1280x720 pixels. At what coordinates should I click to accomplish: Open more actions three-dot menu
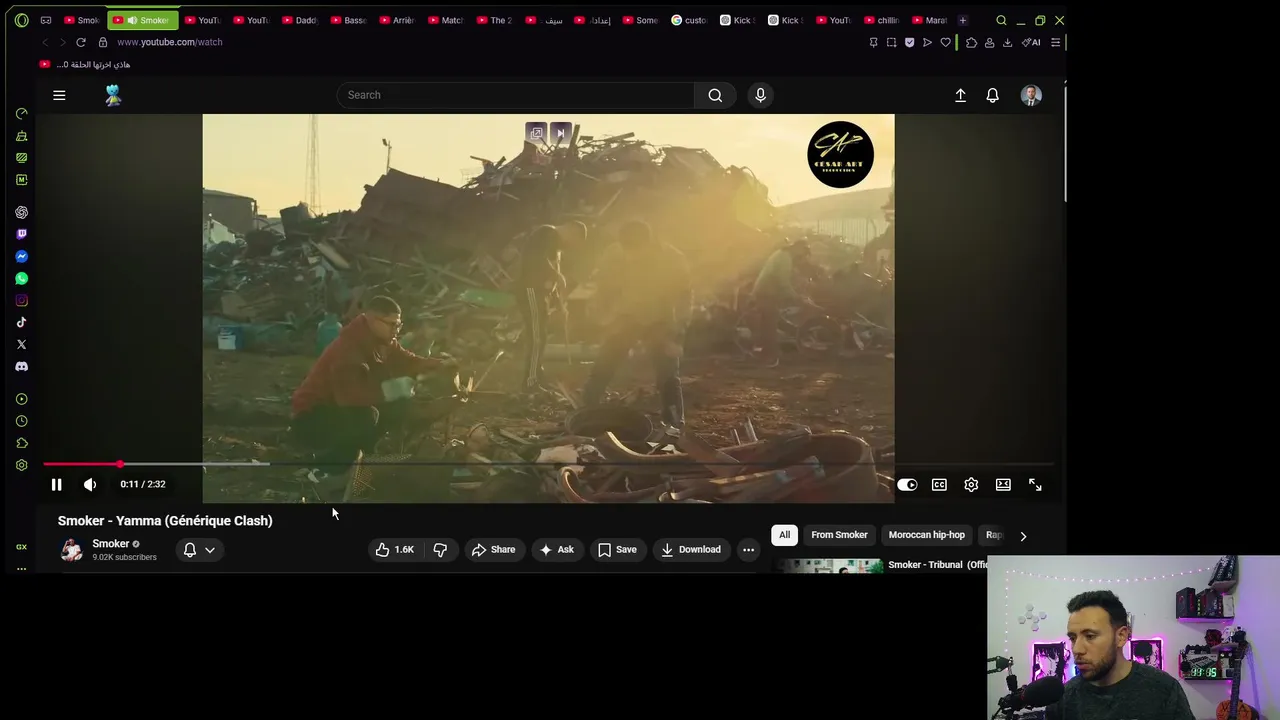pyautogui.click(x=748, y=549)
